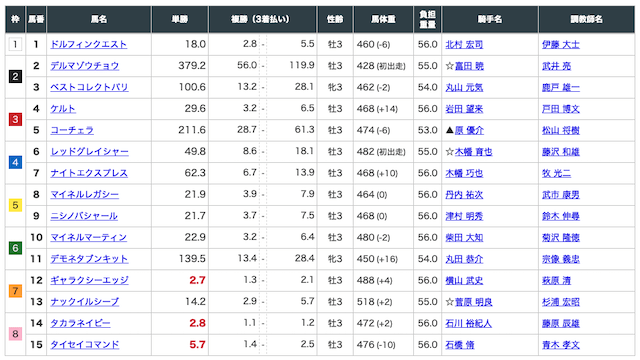Open trainer 杉浦 宏昭 link

(x=561, y=302)
